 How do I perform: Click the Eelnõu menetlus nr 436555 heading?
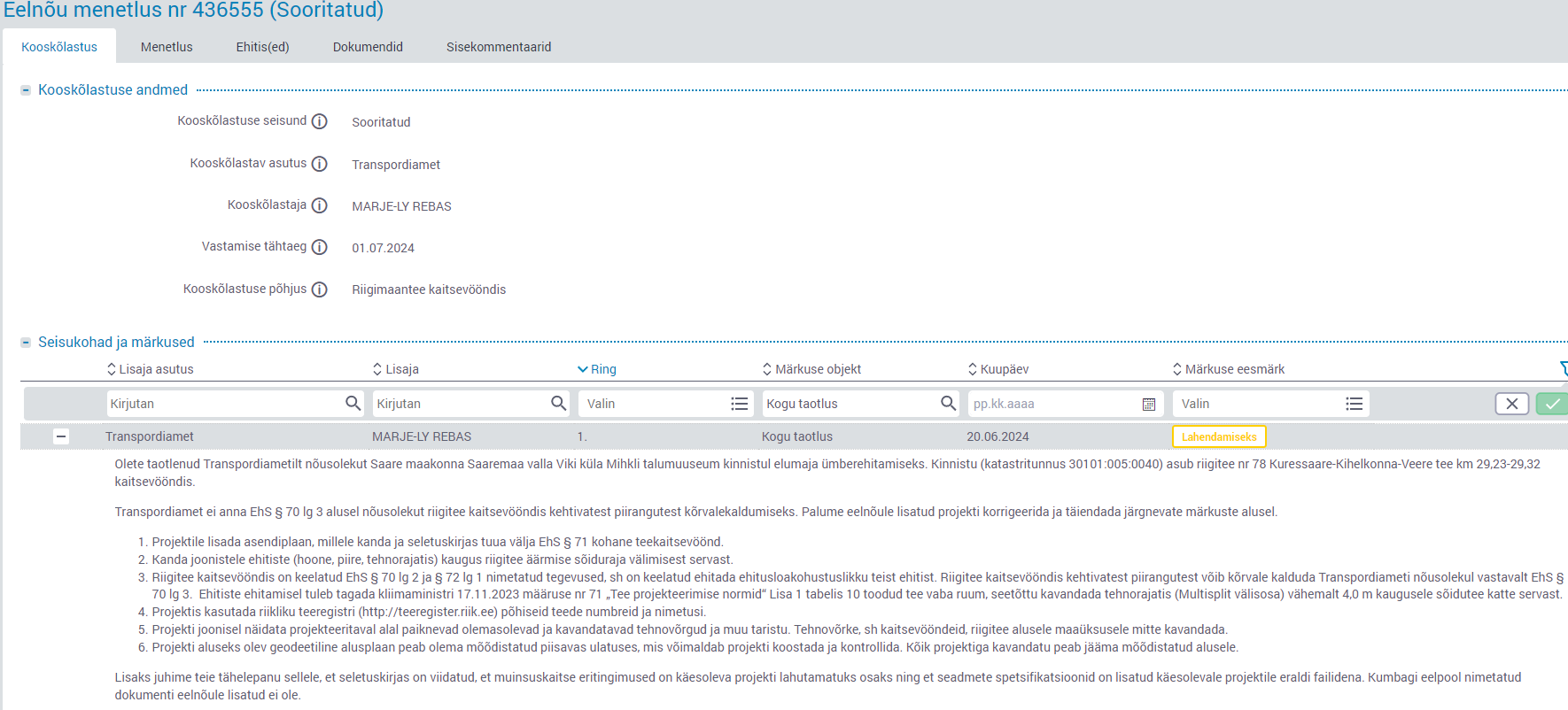point(193,11)
